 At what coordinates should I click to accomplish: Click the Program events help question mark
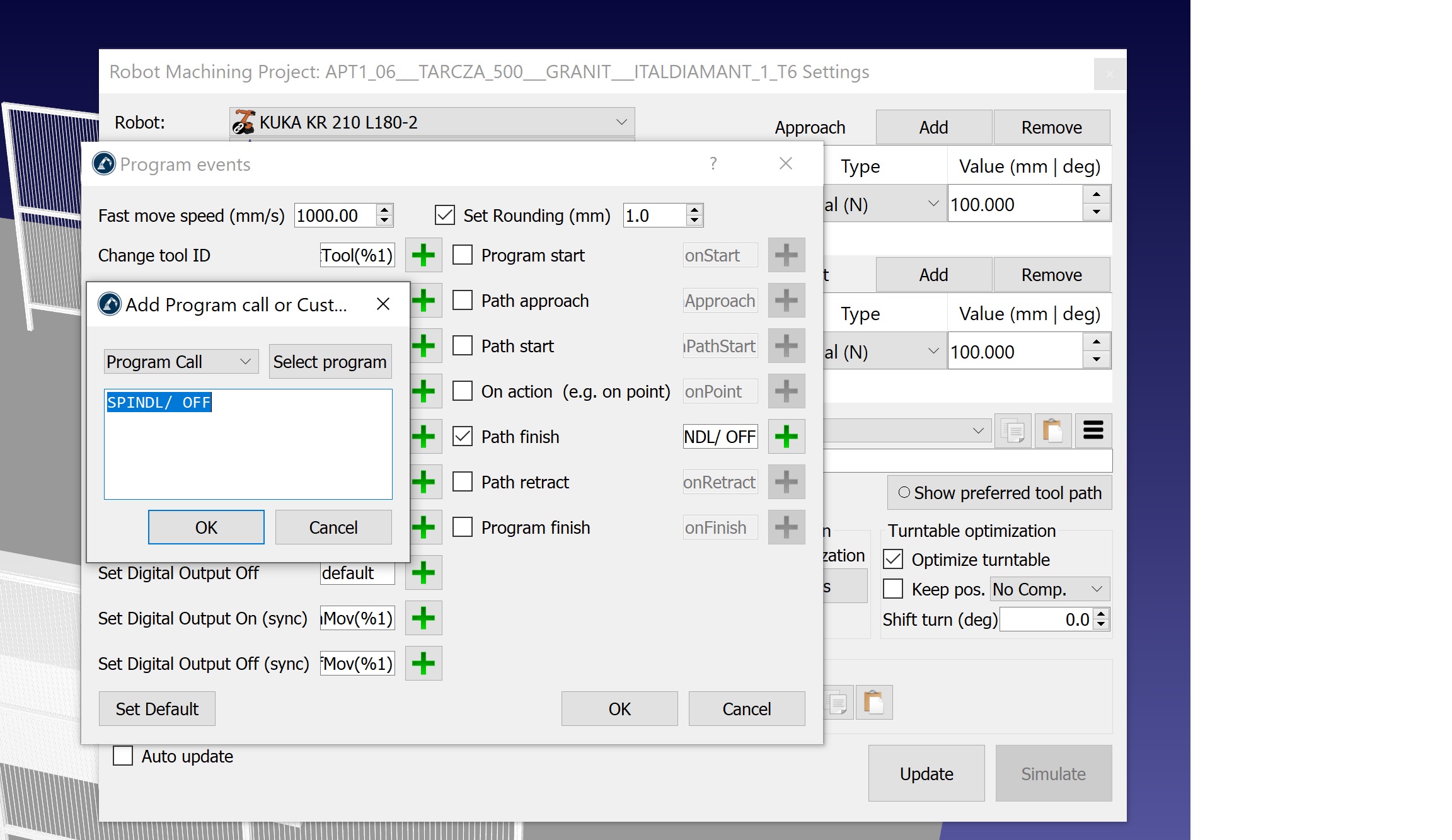click(x=713, y=164)
